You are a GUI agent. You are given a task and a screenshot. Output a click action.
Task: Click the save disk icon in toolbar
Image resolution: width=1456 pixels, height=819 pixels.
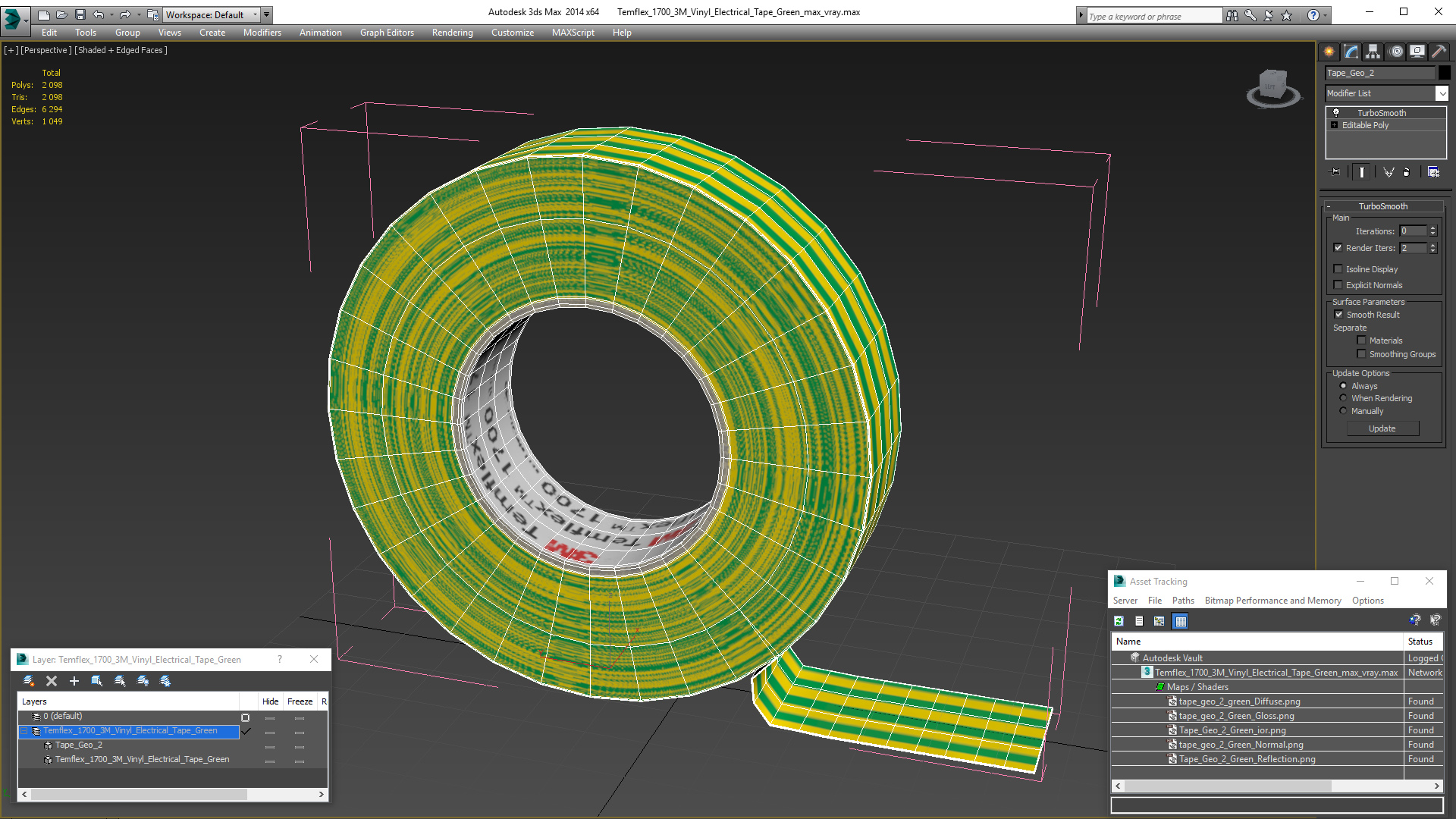click(x=80, y=14)
